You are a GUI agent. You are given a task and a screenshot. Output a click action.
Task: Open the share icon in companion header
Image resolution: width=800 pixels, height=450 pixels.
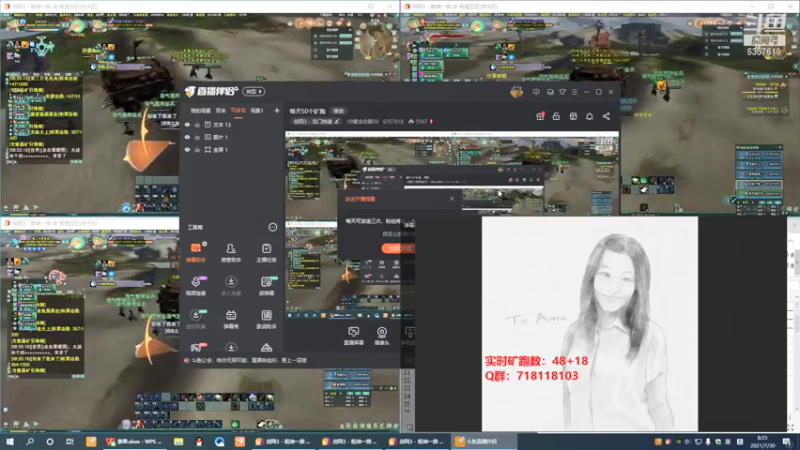(606, 116)
